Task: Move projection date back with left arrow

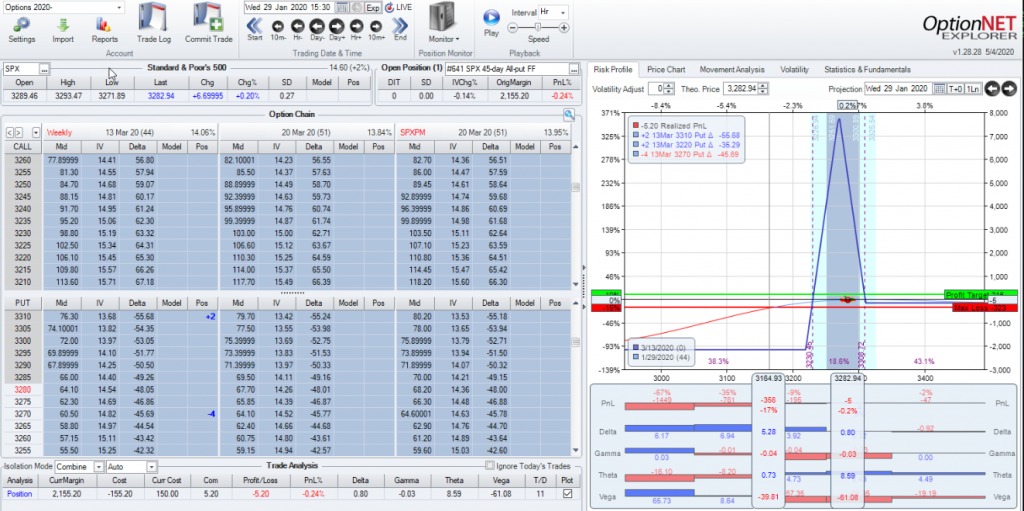Action: 992,89
